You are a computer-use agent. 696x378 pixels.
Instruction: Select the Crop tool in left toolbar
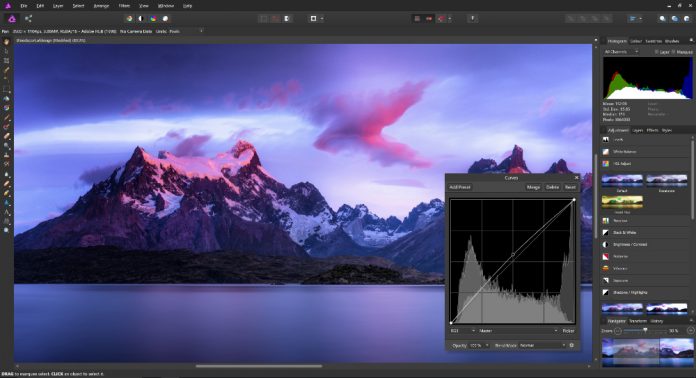pos(6,60)
